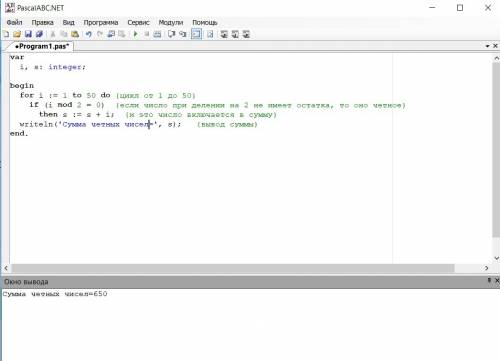
Task: Click the Save All icon
Action: click(39, 34)
